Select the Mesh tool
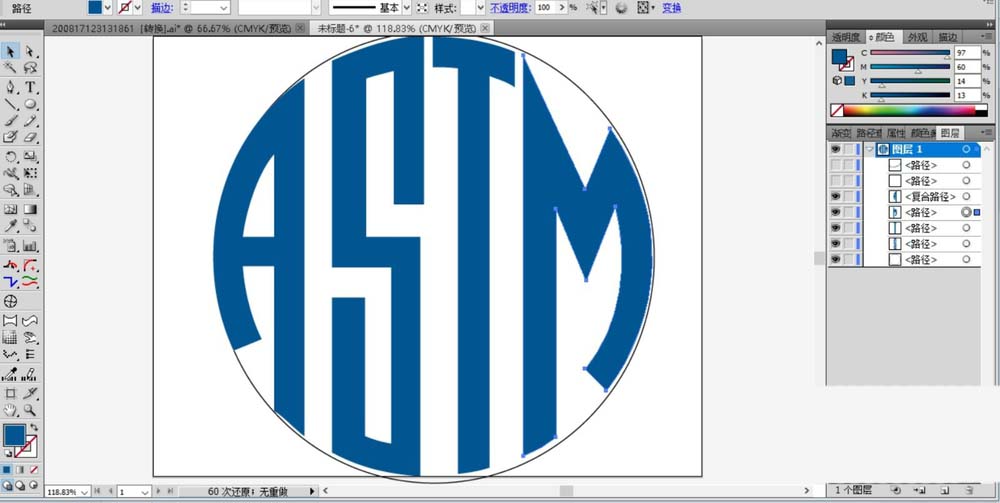Viewport: 1000px width, 503px height. click(11, 209)
